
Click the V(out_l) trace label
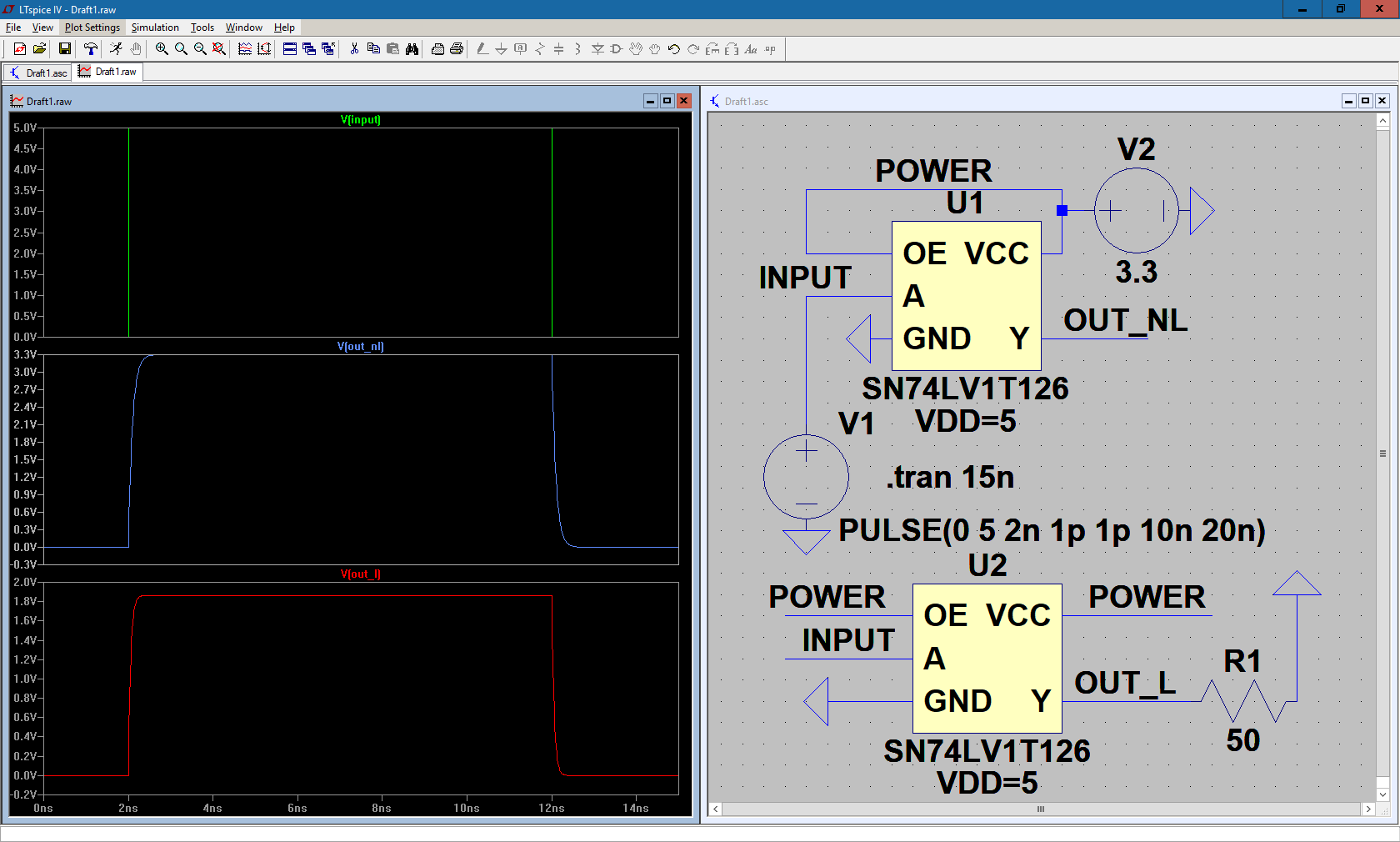360,574
